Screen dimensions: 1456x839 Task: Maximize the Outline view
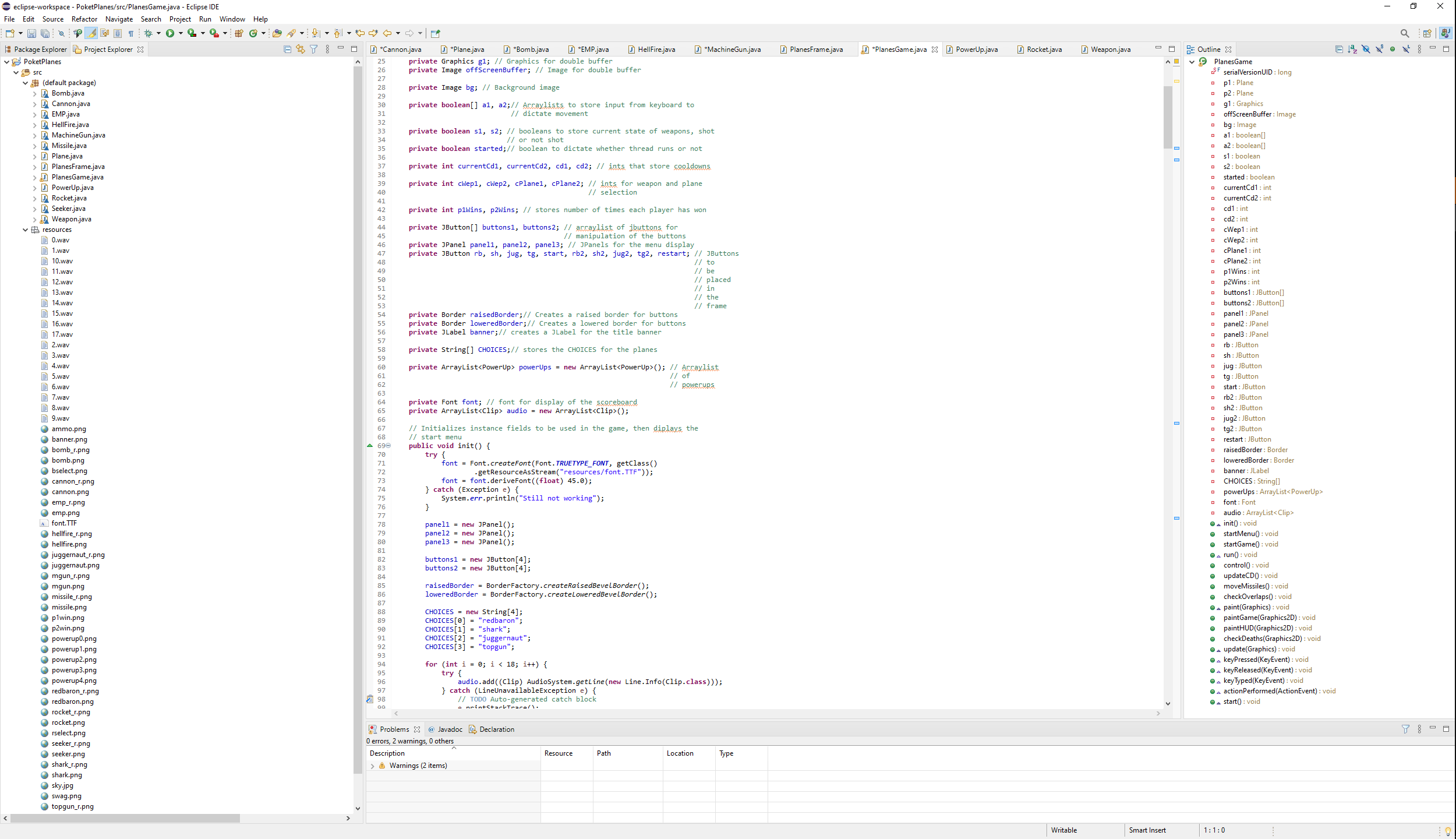coord(1446,50)
